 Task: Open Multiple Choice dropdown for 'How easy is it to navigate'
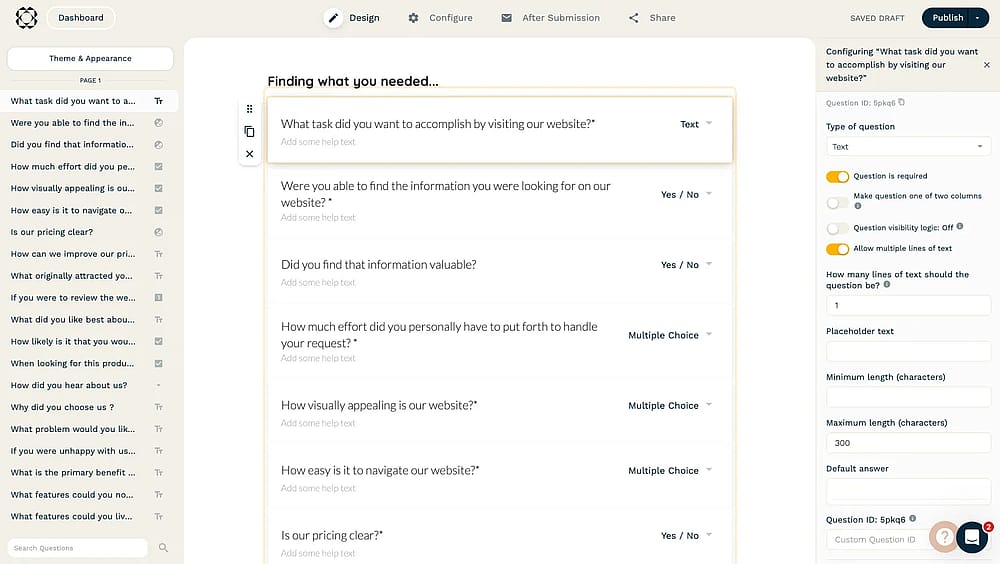(x=670, y=470)
